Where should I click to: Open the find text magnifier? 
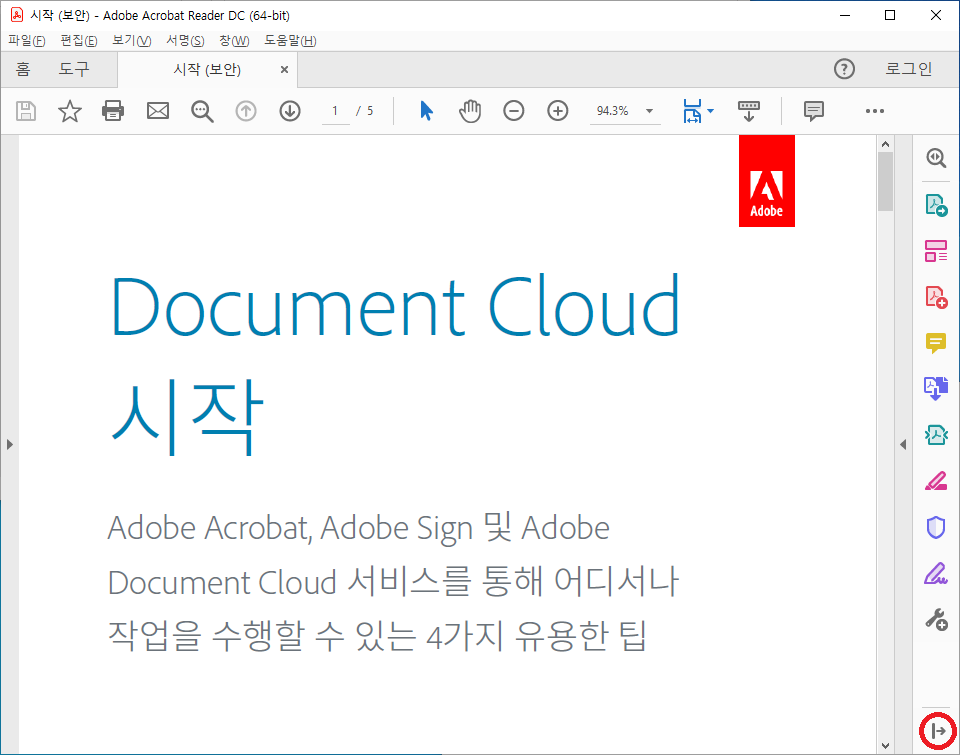pyautogui.click(x=202, y=111)
